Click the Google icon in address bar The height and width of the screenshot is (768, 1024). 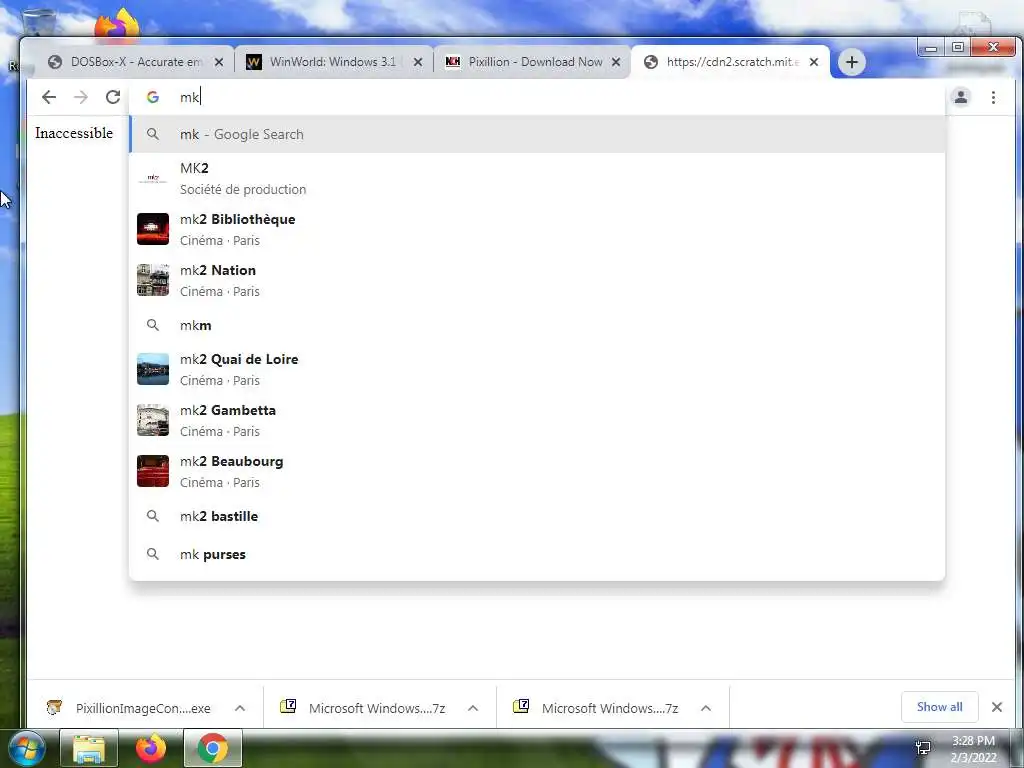pos(153,97)
